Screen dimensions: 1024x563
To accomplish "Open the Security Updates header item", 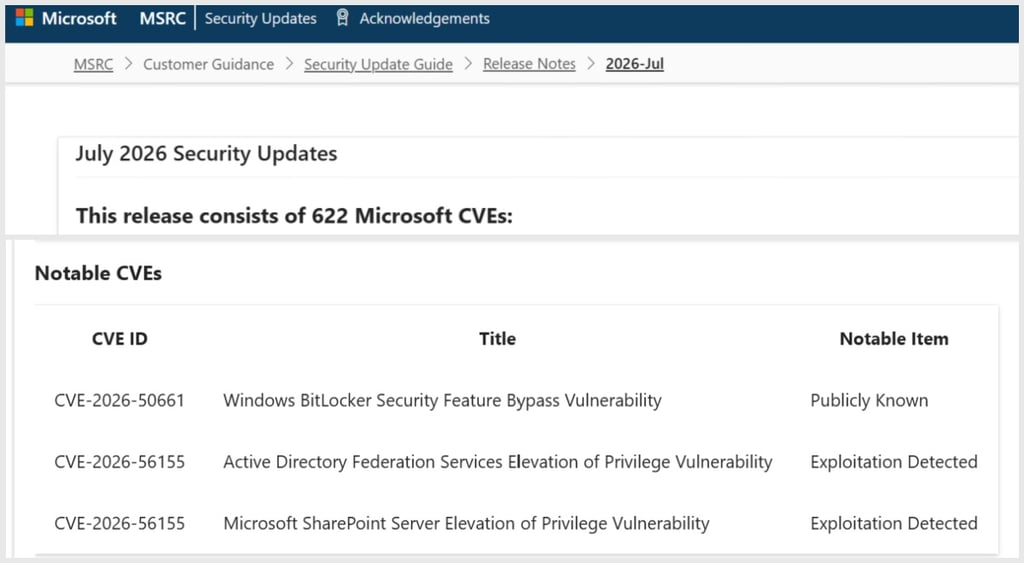I will pos(261,18).
